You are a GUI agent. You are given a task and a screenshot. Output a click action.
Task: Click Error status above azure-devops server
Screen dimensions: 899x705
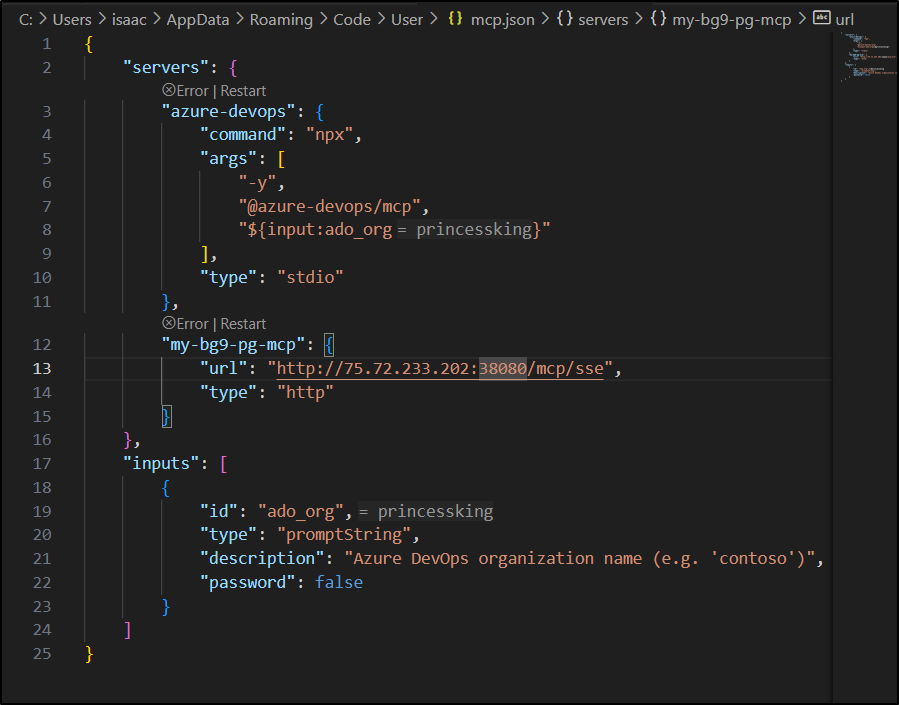pos(185,90)
